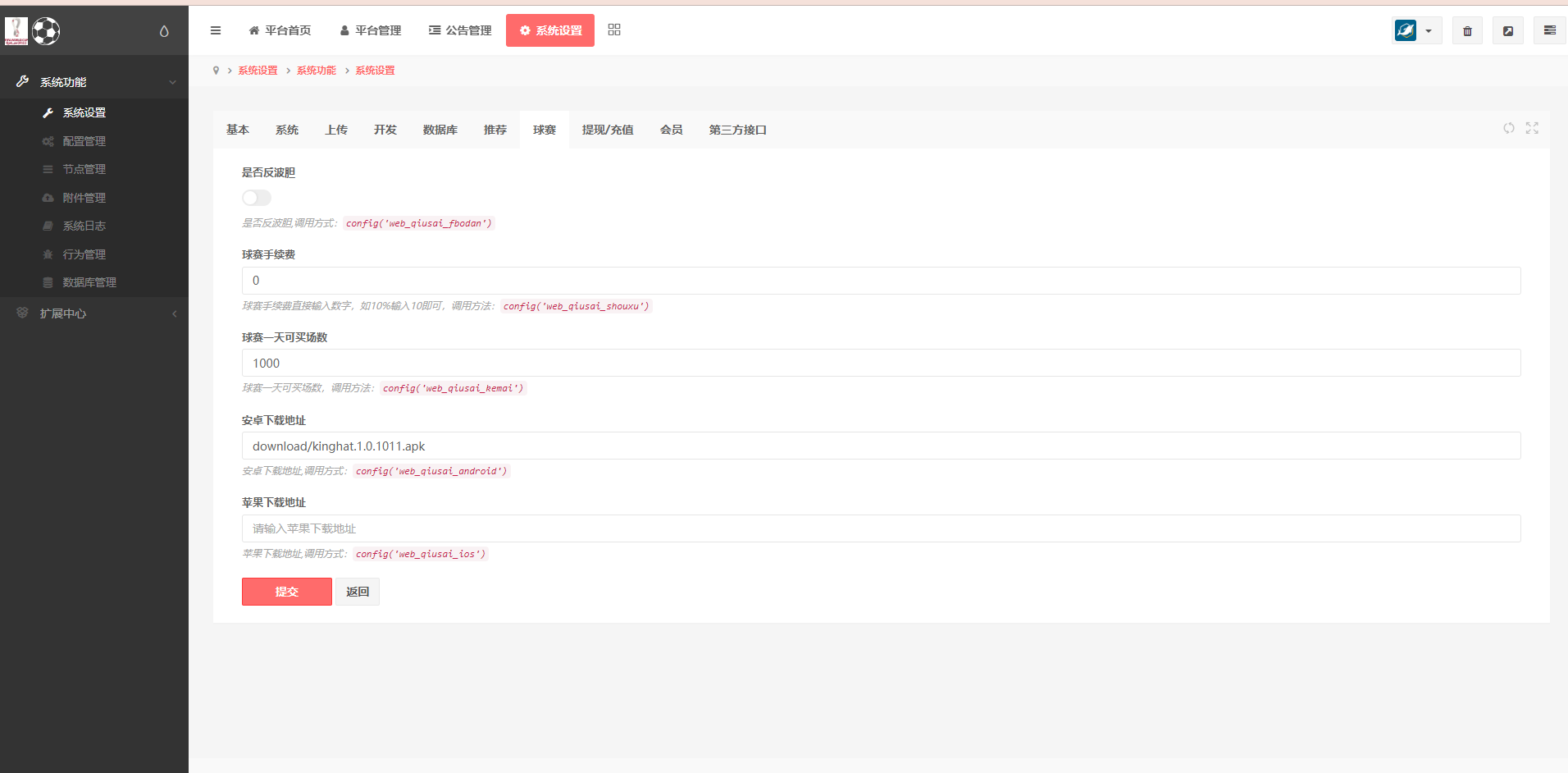Screen dimensions: 1568x773
Task: Switch to the 提现/充值 tab
Action: tap(608, 130)
